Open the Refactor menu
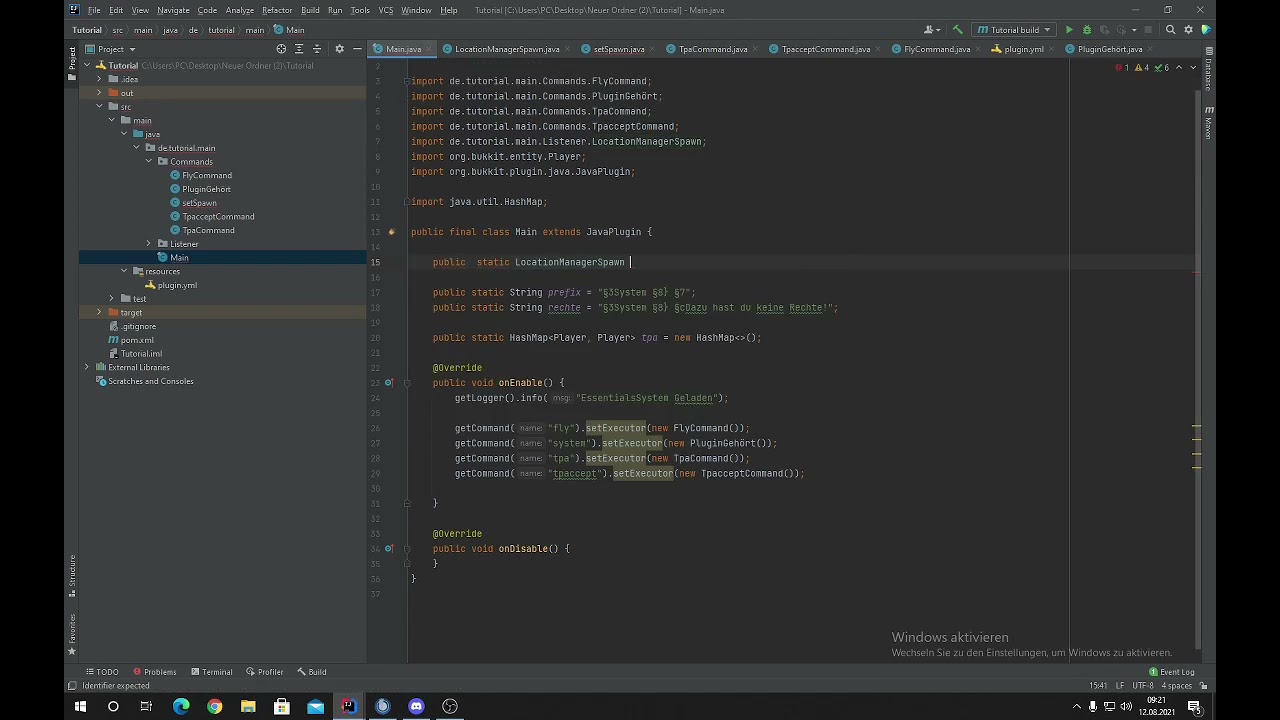 (277, 10)
